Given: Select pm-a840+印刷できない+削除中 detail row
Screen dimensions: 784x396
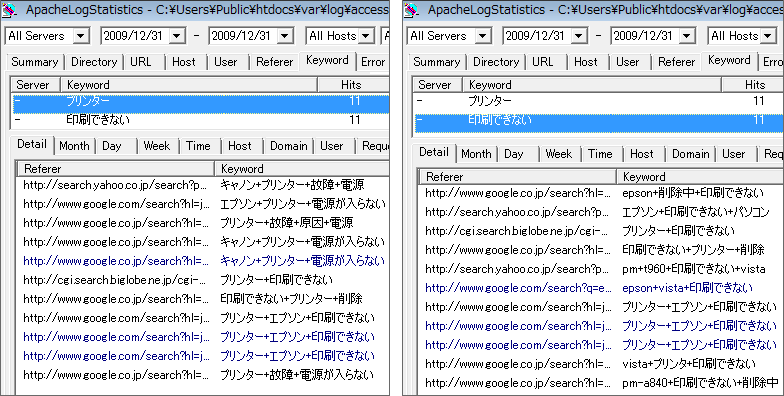Looking at the screenshot, I should [x=602, y=383].
